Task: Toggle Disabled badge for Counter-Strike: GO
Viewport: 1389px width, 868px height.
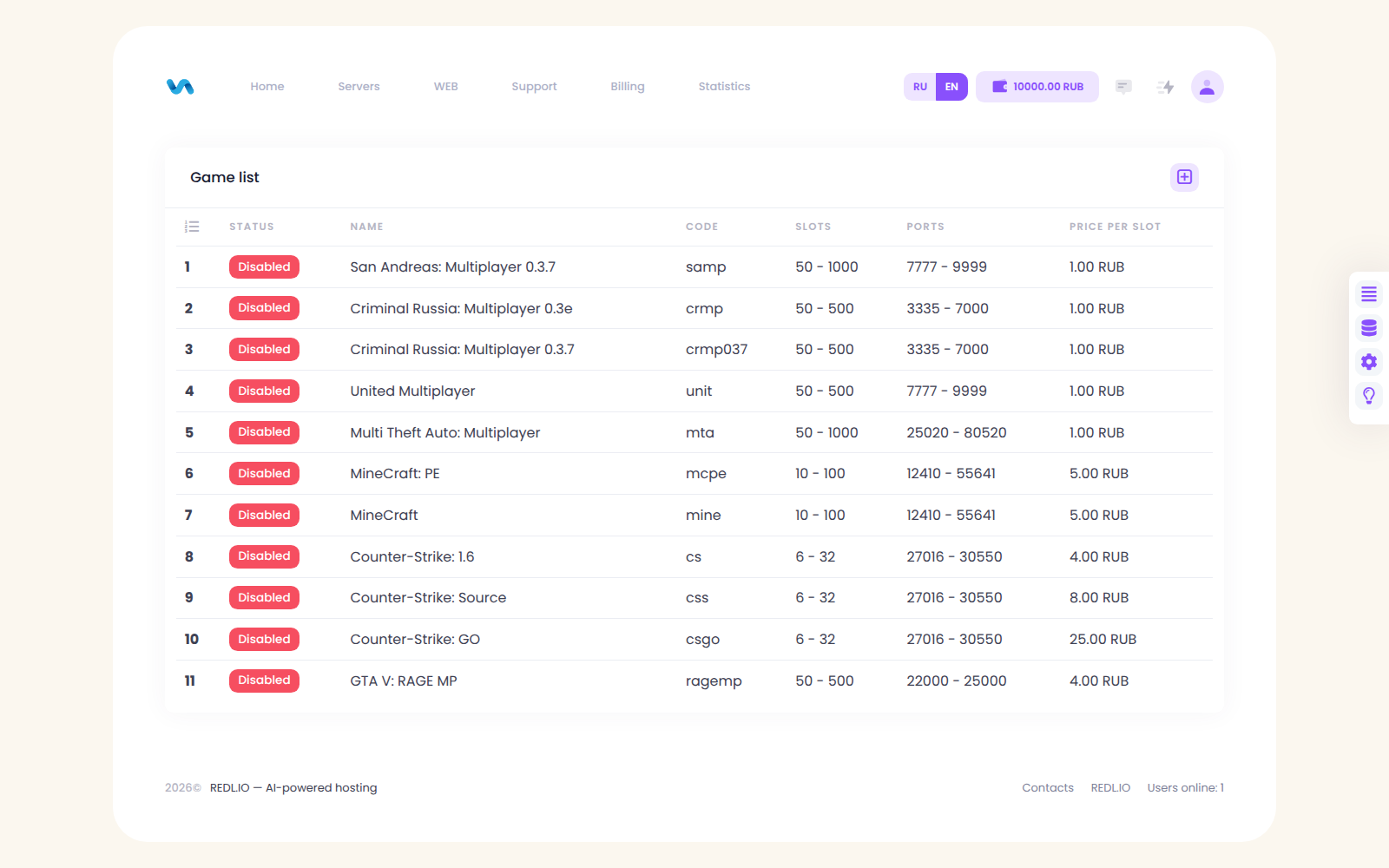Action: (x=264, y=639)
